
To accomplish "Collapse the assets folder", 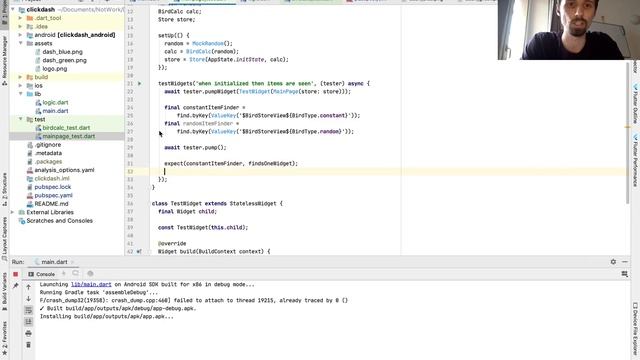I will coord(20,43).
